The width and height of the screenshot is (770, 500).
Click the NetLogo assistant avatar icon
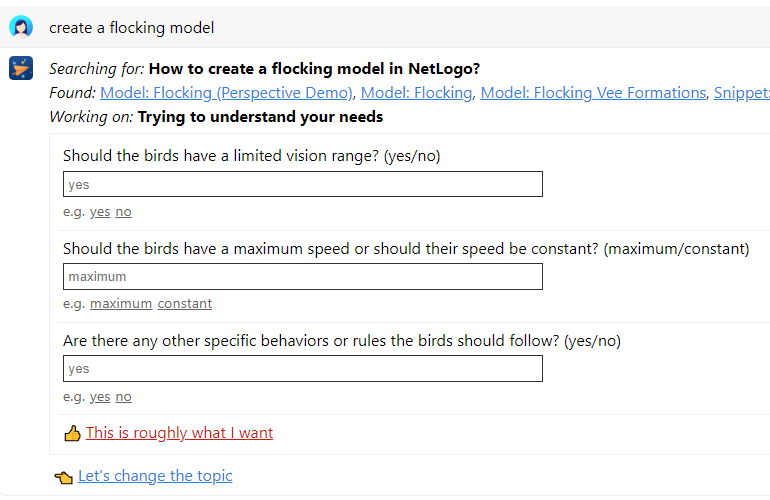(x=21, y=68)
